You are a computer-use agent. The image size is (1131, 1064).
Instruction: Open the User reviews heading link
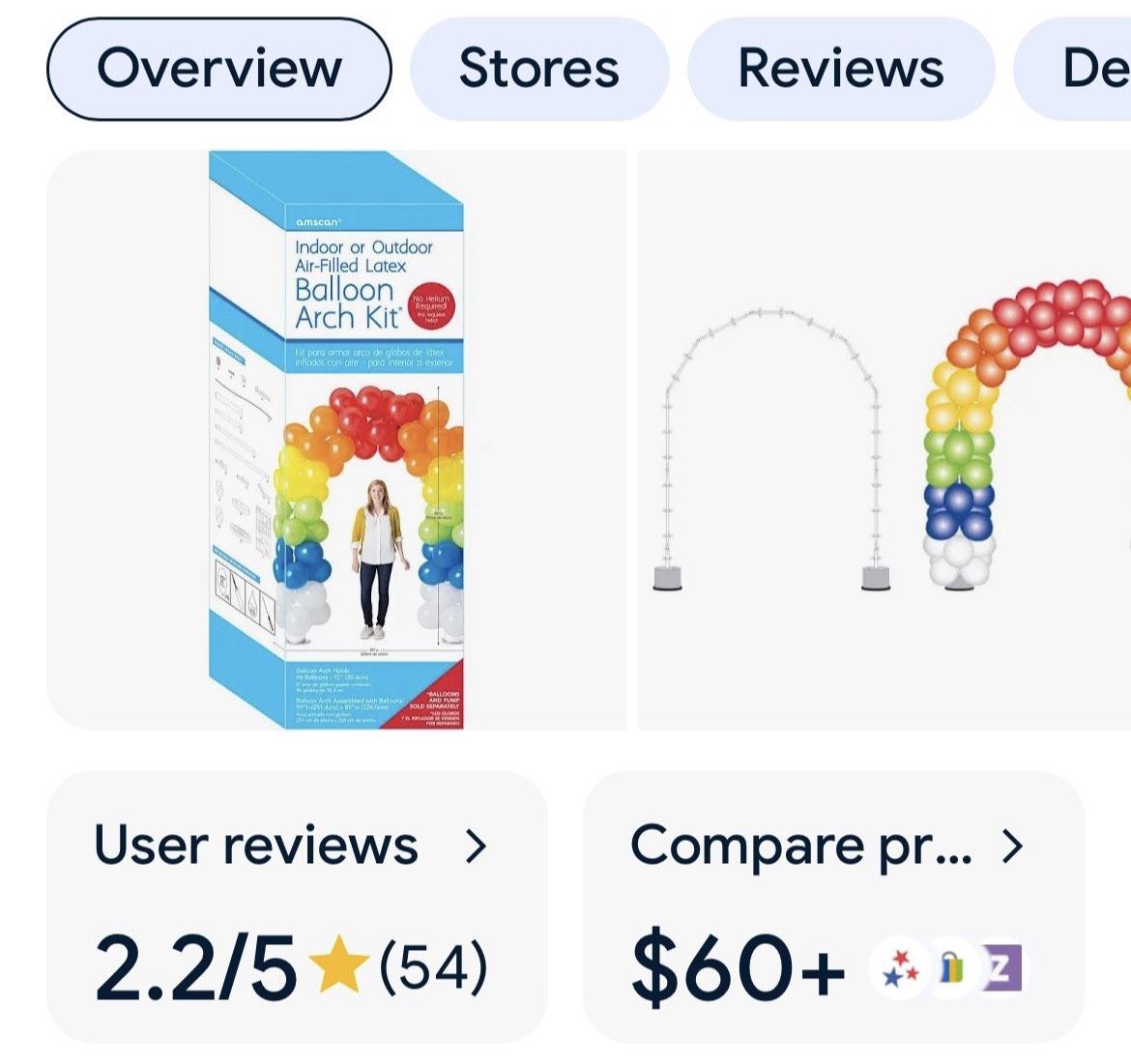pos(256,847)
